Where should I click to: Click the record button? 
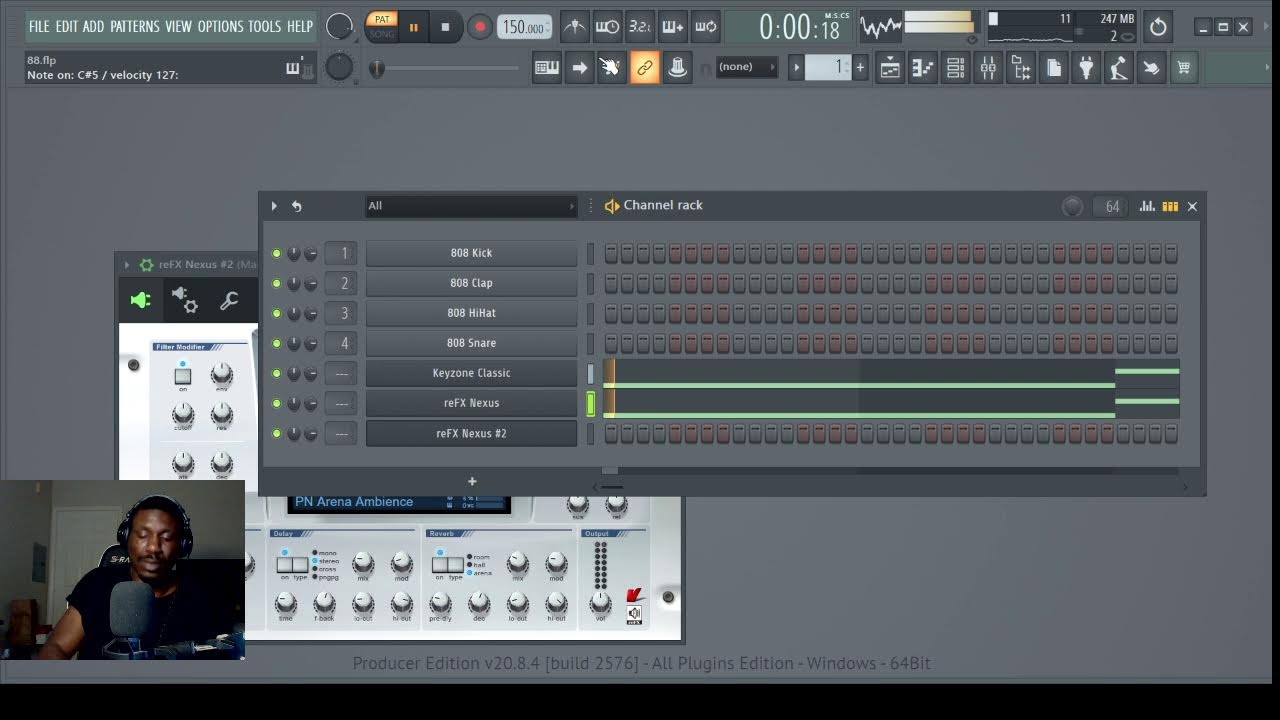pos(480,27)
